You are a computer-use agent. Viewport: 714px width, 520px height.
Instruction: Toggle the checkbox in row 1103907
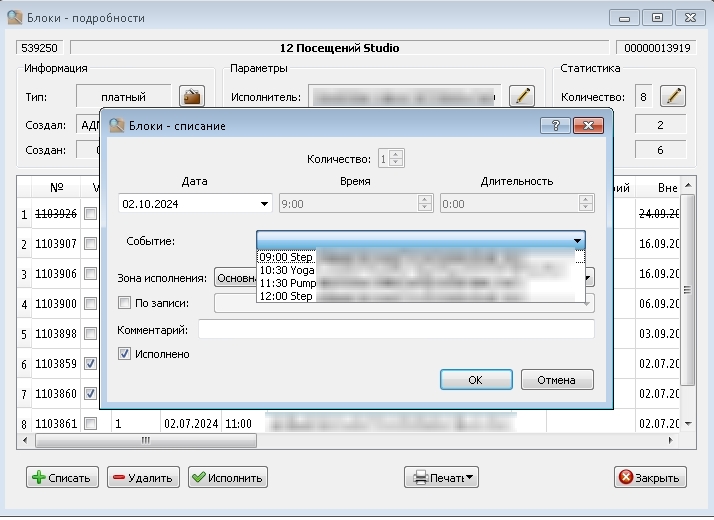click(91, 244)
